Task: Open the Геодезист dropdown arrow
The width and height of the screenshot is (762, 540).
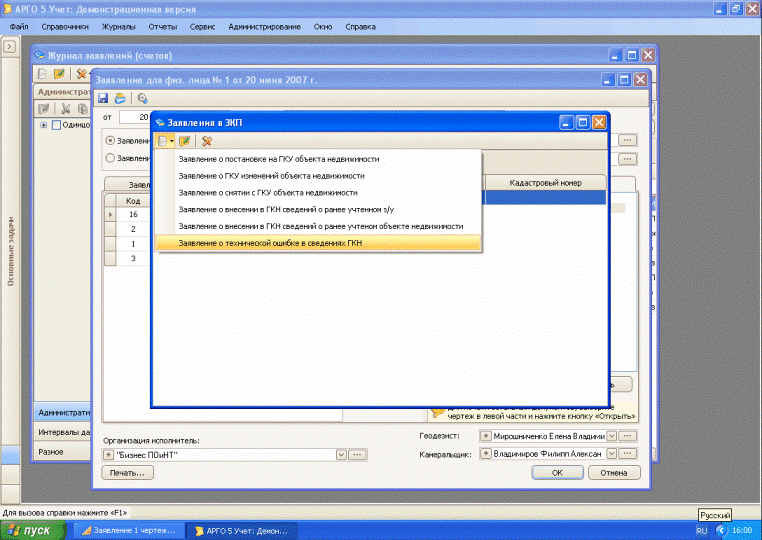Action: click(611, 436)
